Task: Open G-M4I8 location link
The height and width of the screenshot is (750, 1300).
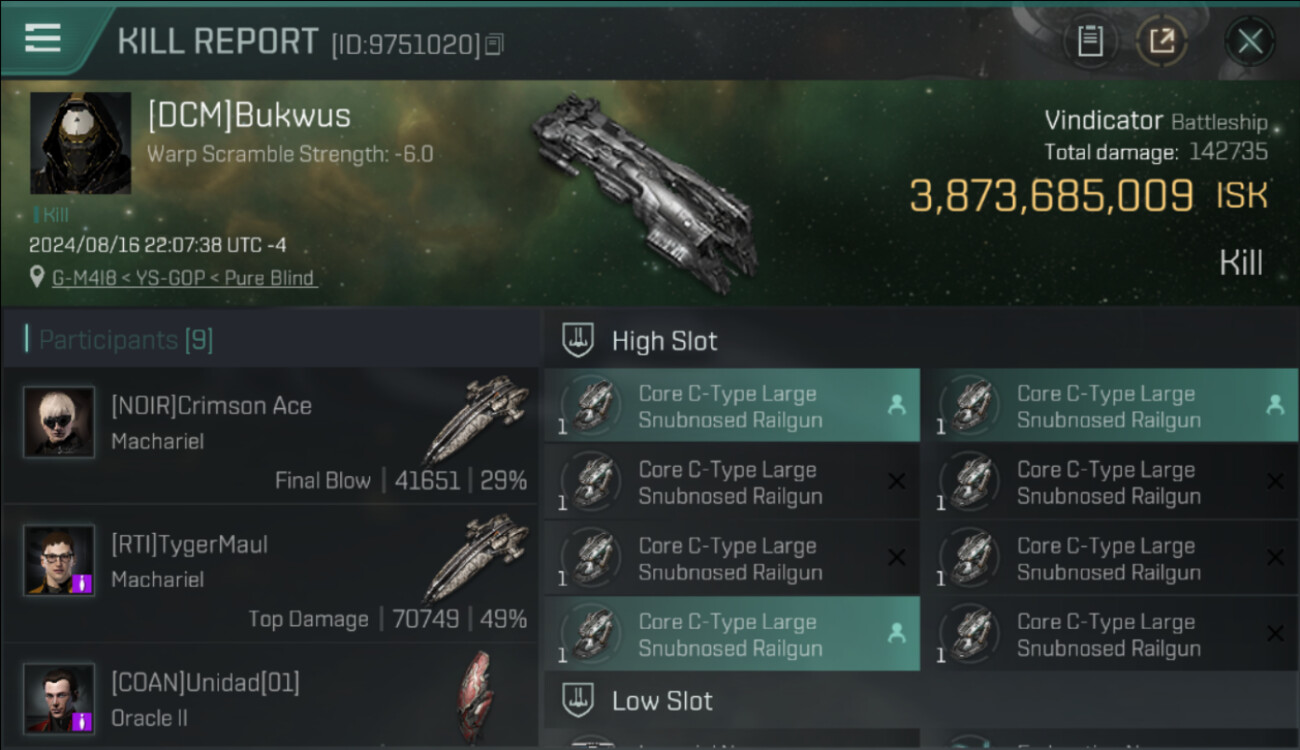Action: (183, 278)
